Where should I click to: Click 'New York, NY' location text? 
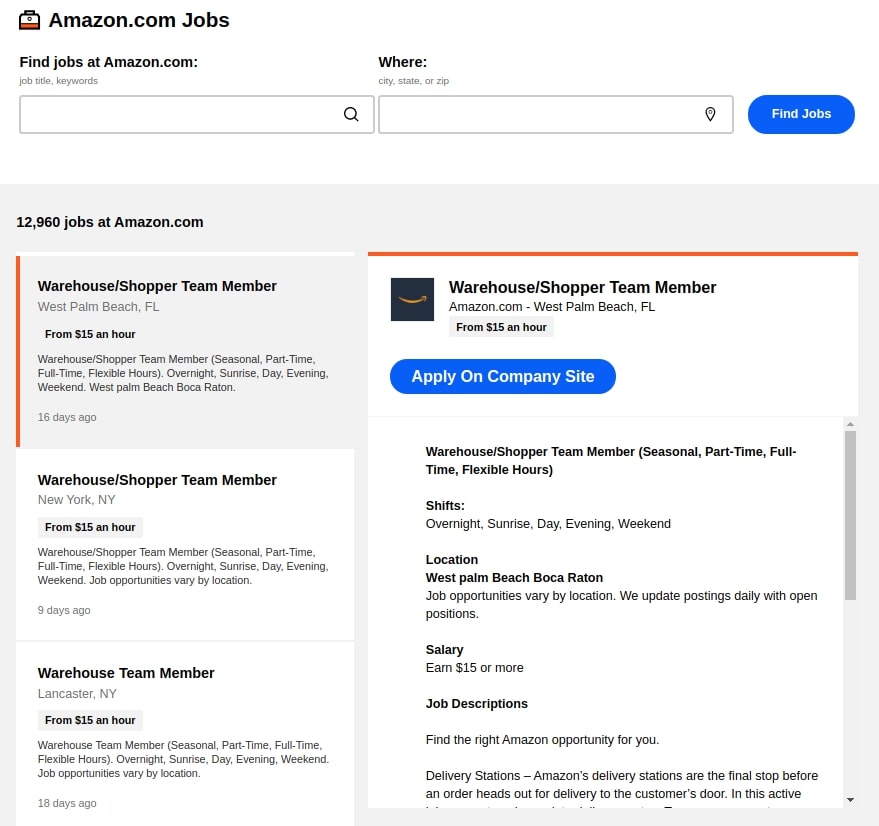(x=77, y=500)
